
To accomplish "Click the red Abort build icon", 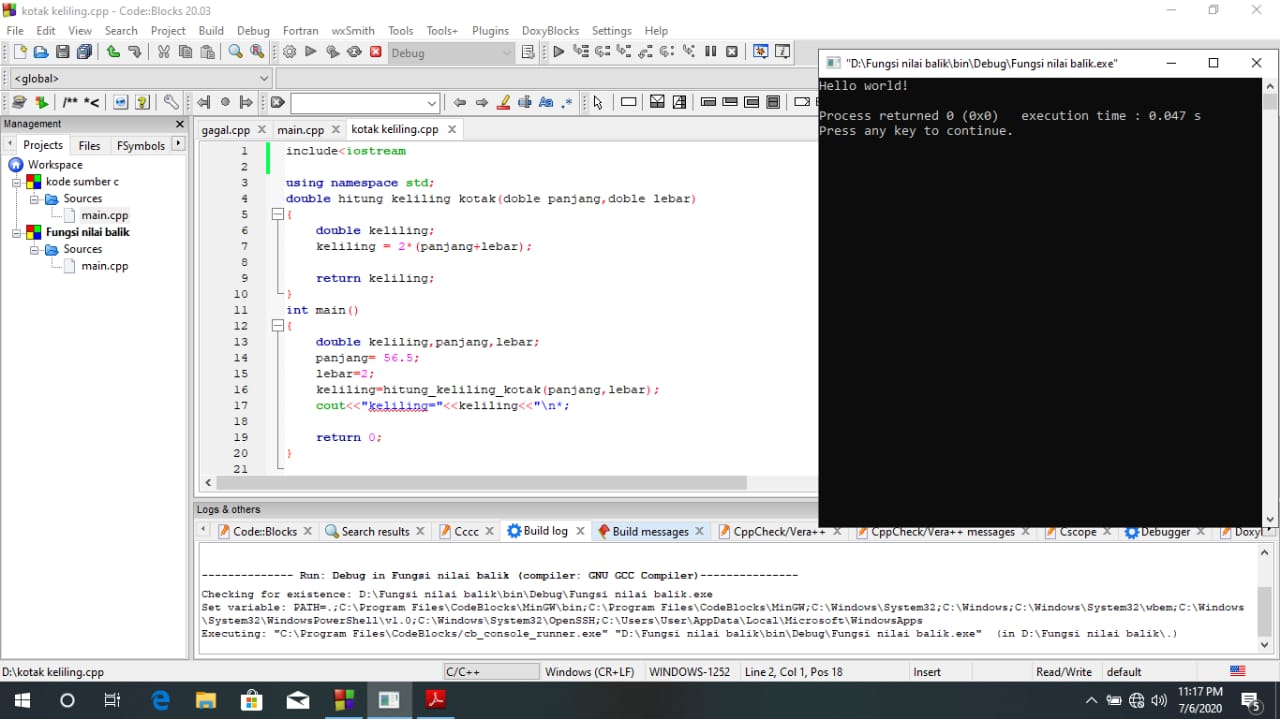I will [376, 52].
